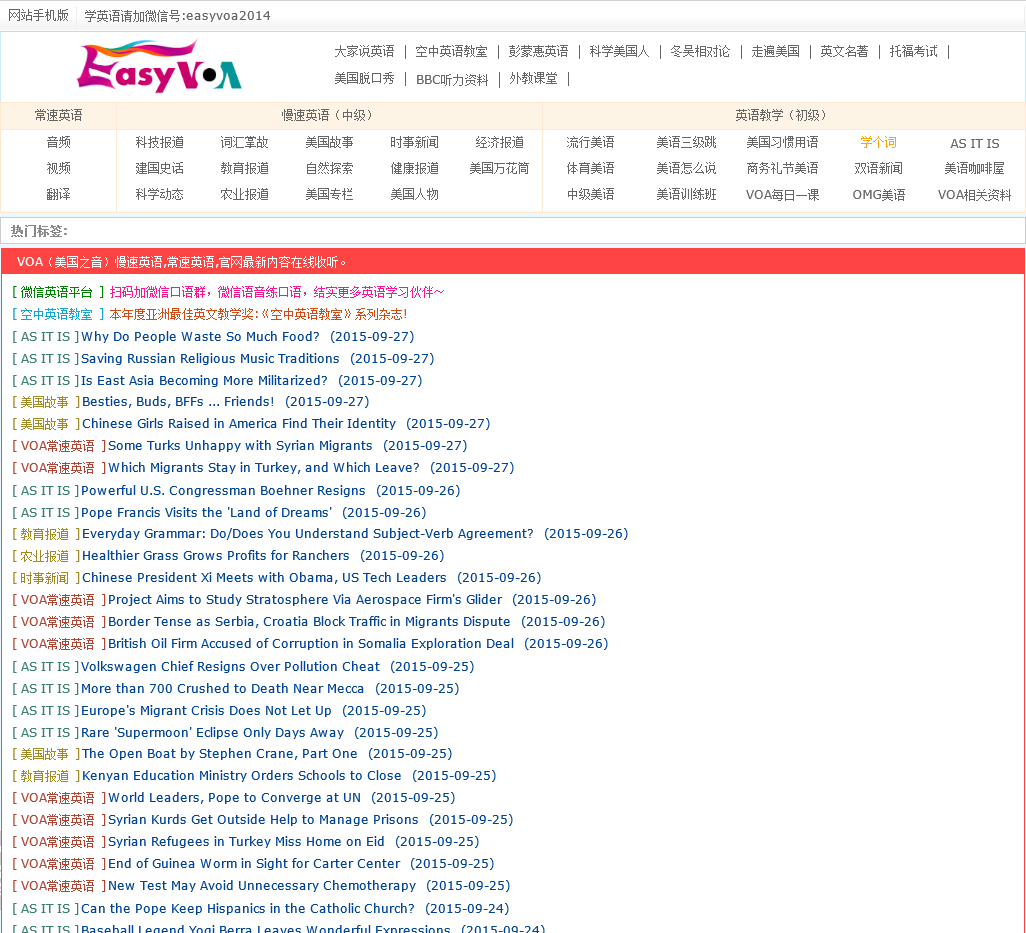
Task: Click 微信英语平台 green tag
Action: pos(56,292)
